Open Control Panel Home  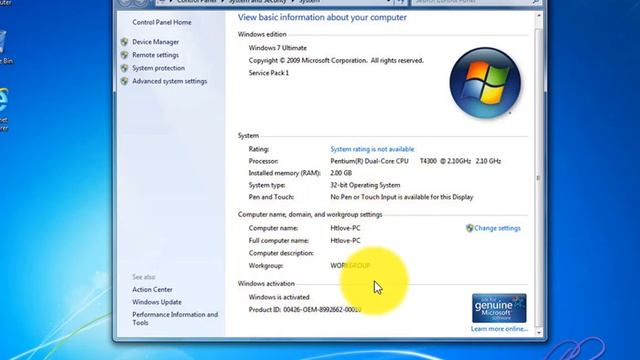point(162,22)
